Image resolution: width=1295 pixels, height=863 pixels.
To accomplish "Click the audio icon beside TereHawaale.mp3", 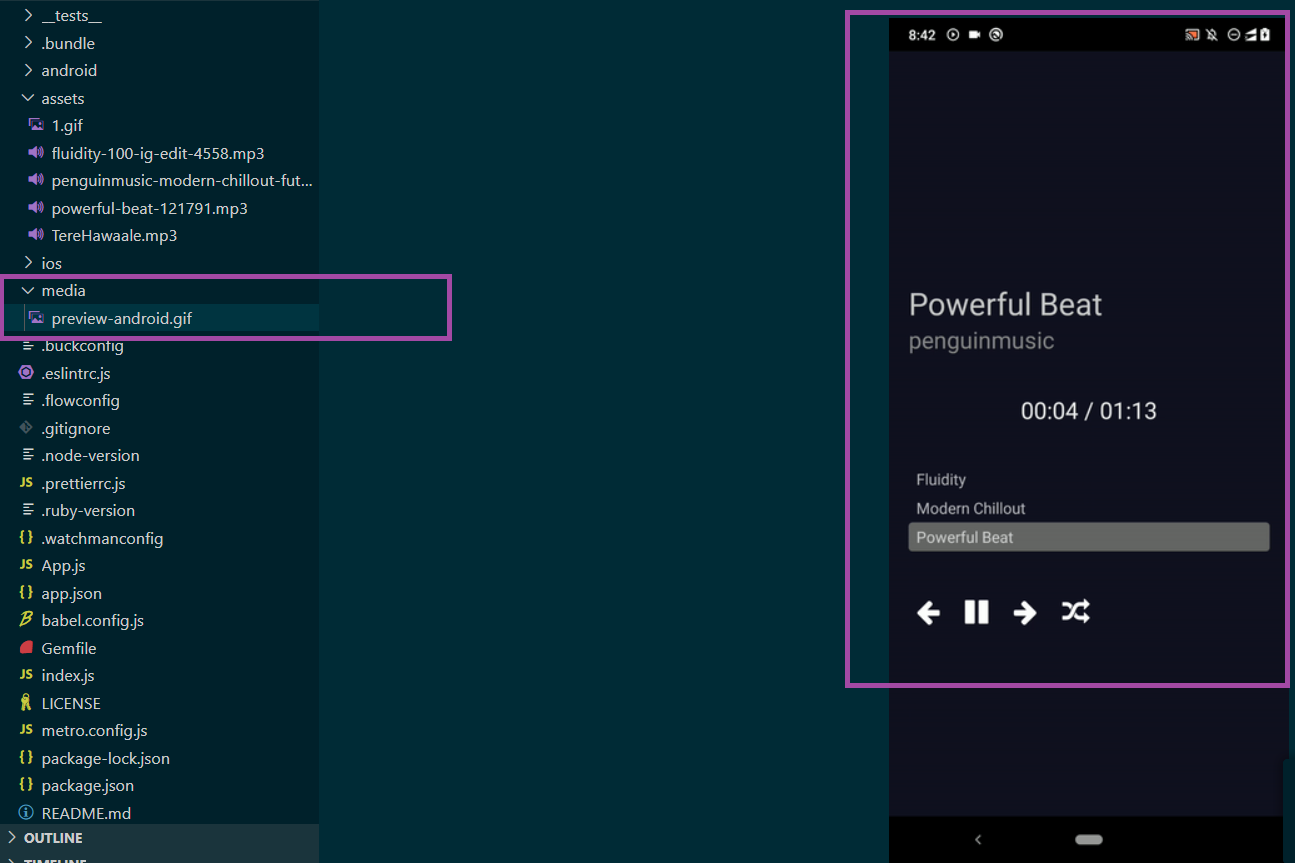I will [x=36, y=235].
